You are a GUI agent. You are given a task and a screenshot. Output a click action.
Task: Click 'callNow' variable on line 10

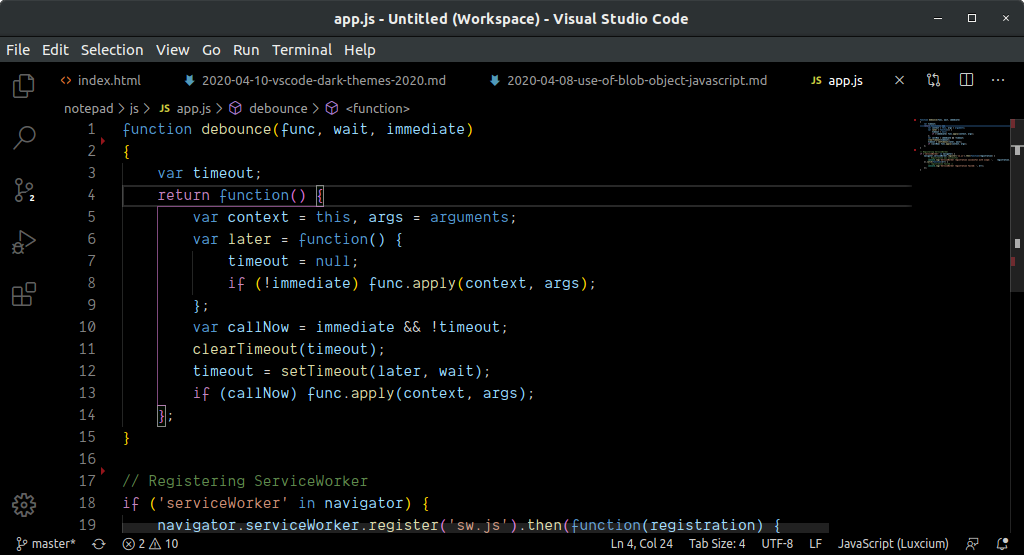(x=258, y=327)
